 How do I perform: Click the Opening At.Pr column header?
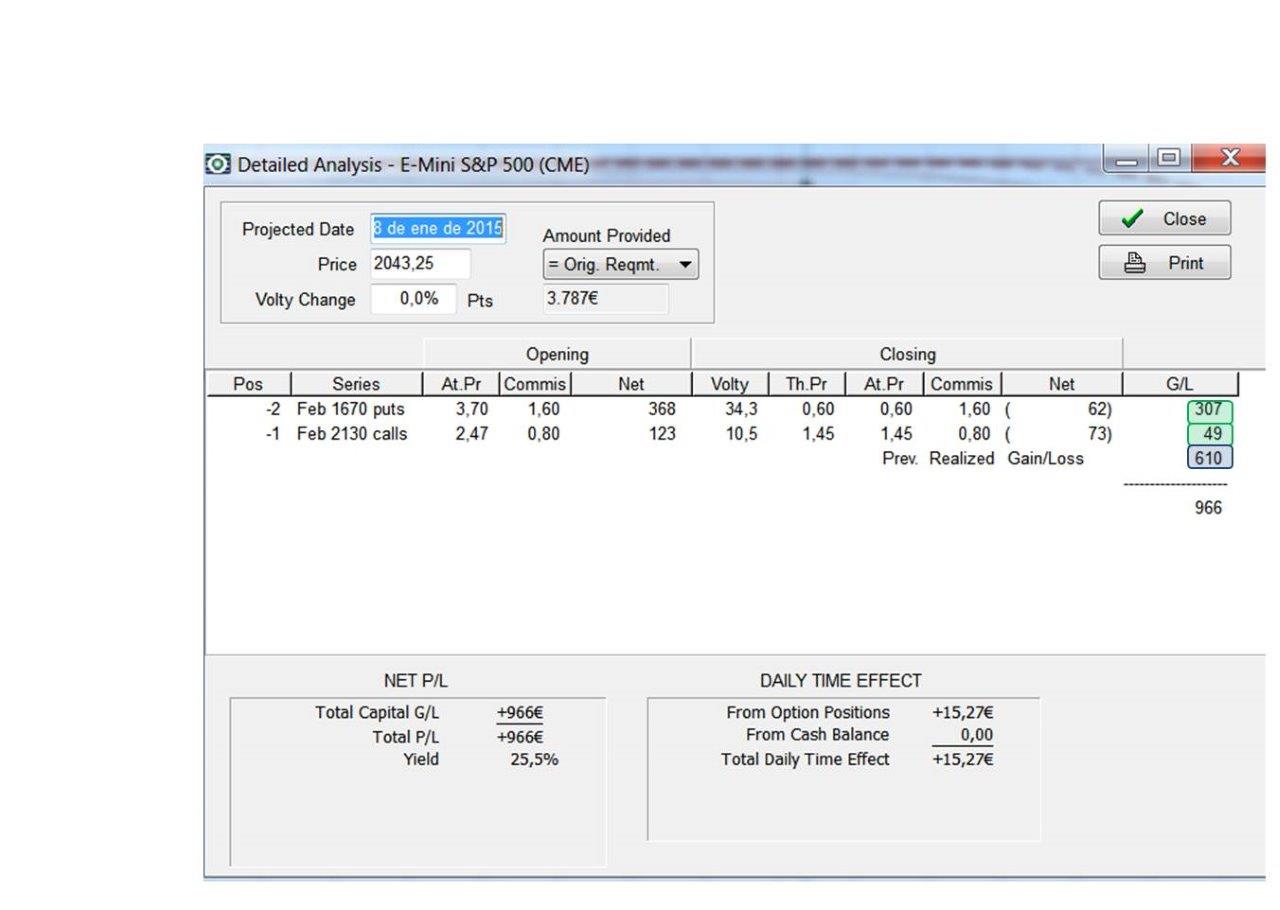click(461, 384)
